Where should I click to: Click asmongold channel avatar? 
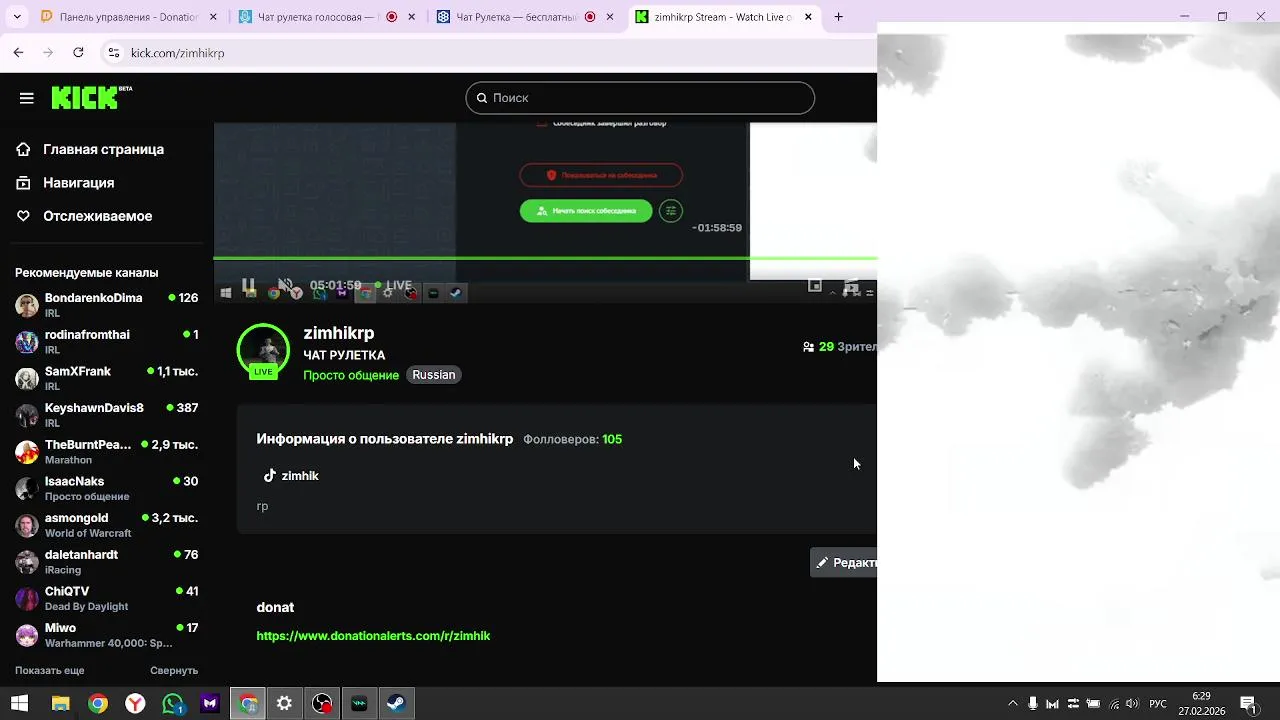(x=27, y=525)
